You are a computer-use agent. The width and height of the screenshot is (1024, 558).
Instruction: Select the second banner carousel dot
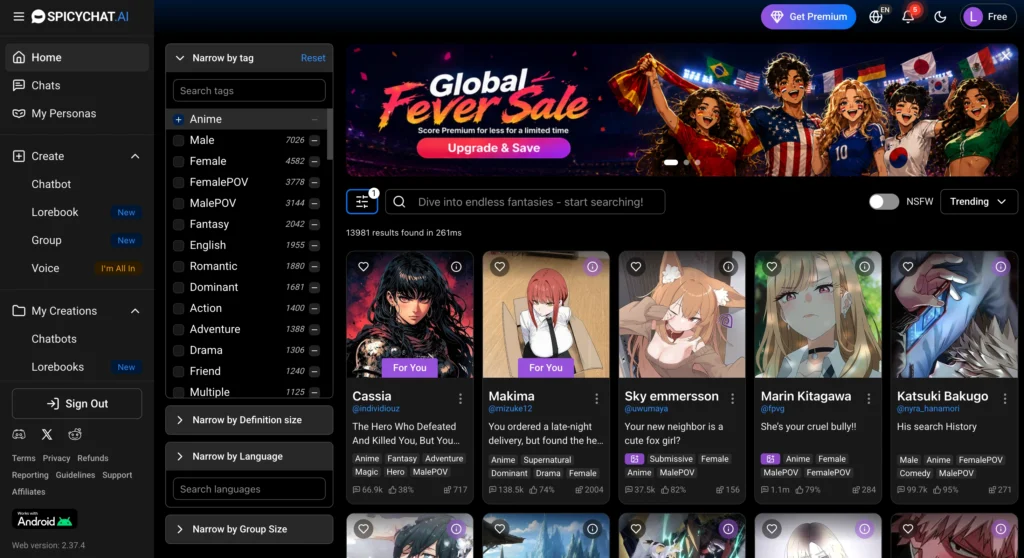(686, 162)
